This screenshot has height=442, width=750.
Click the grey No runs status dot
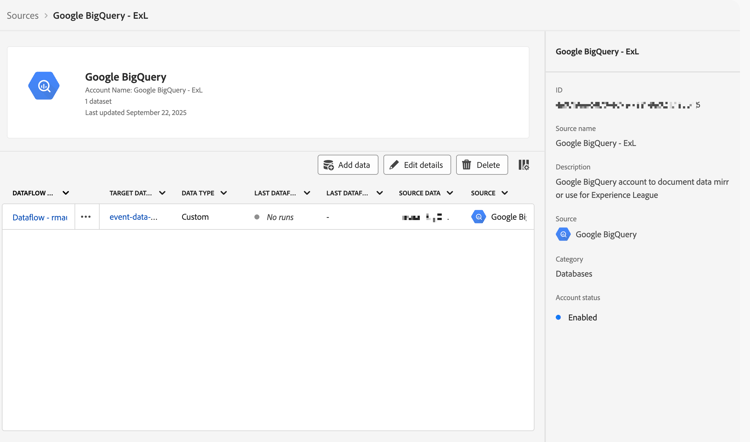(257, 217)
